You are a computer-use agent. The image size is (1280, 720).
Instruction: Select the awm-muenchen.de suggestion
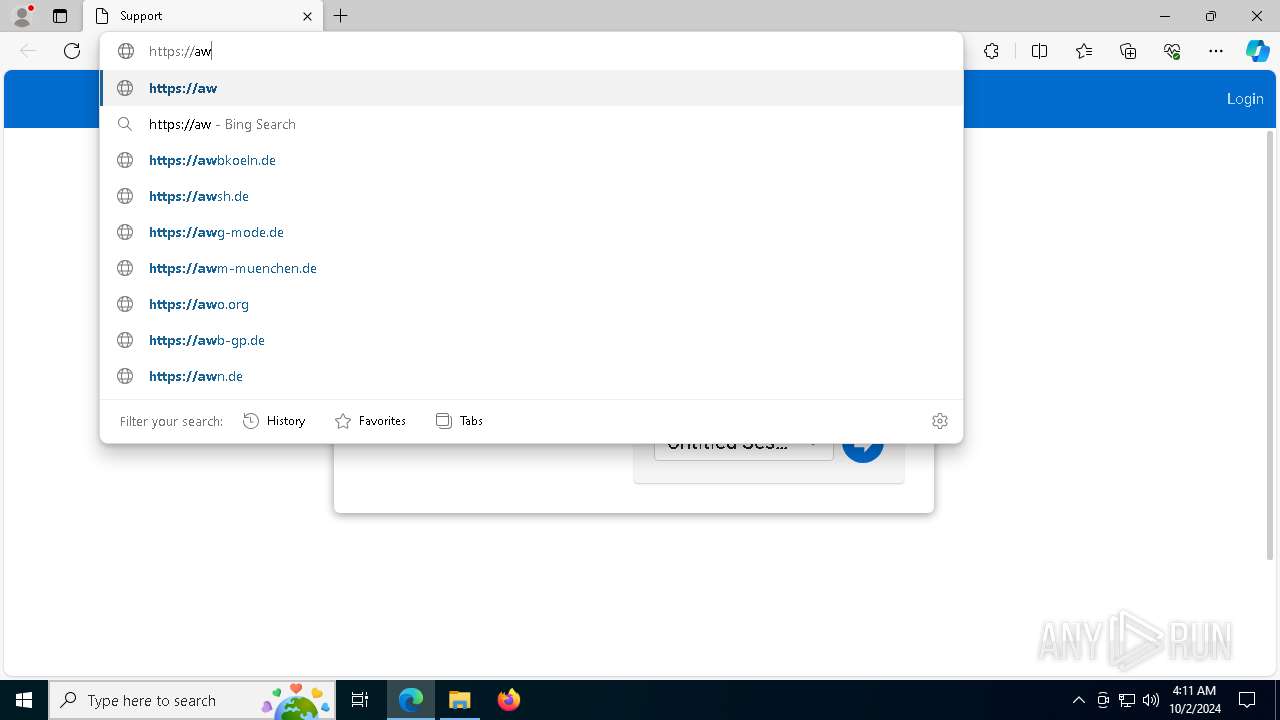[531, 268]
